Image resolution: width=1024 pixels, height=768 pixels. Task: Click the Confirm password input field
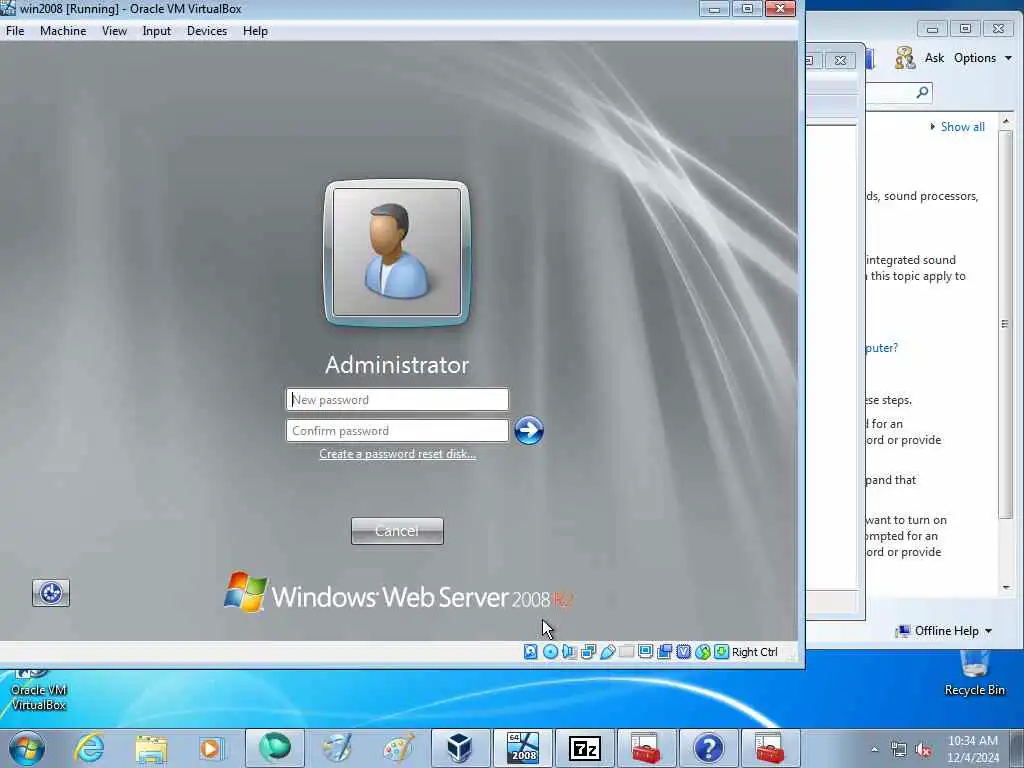pyautogui.click(x=398, y=431)
